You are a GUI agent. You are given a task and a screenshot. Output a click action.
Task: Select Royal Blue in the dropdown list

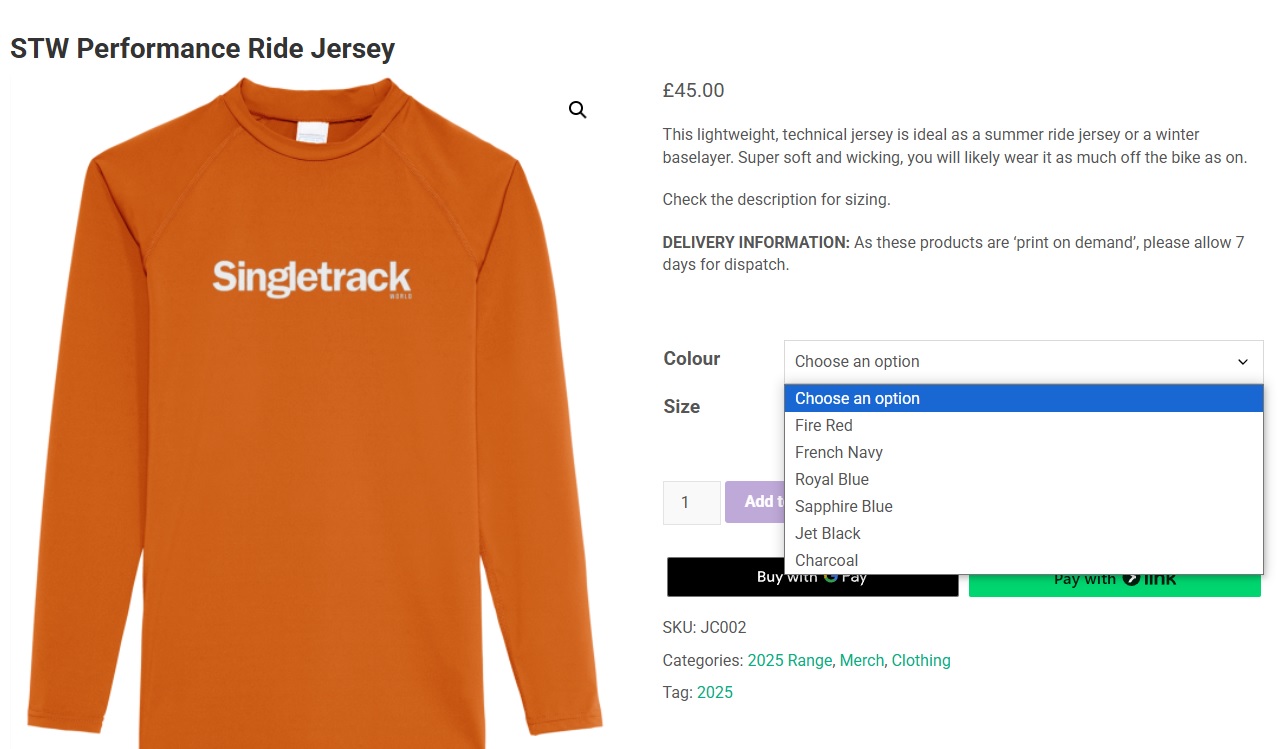pos(832,479)
